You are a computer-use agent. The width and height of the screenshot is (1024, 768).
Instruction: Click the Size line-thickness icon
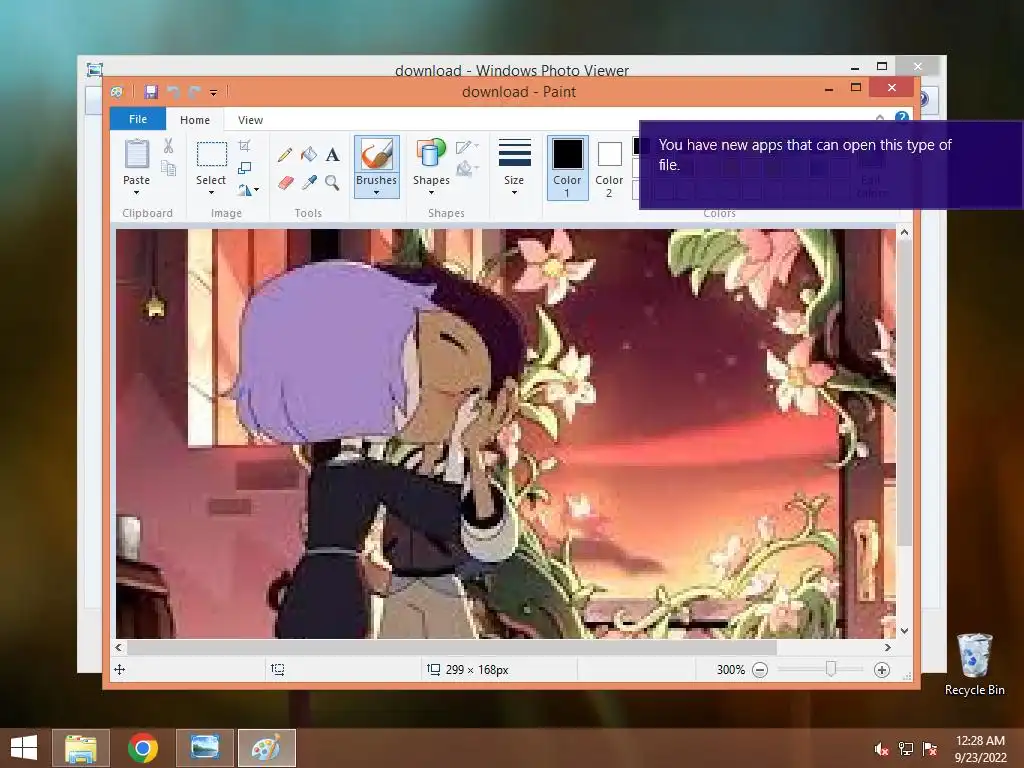click(x=515, y=153)
